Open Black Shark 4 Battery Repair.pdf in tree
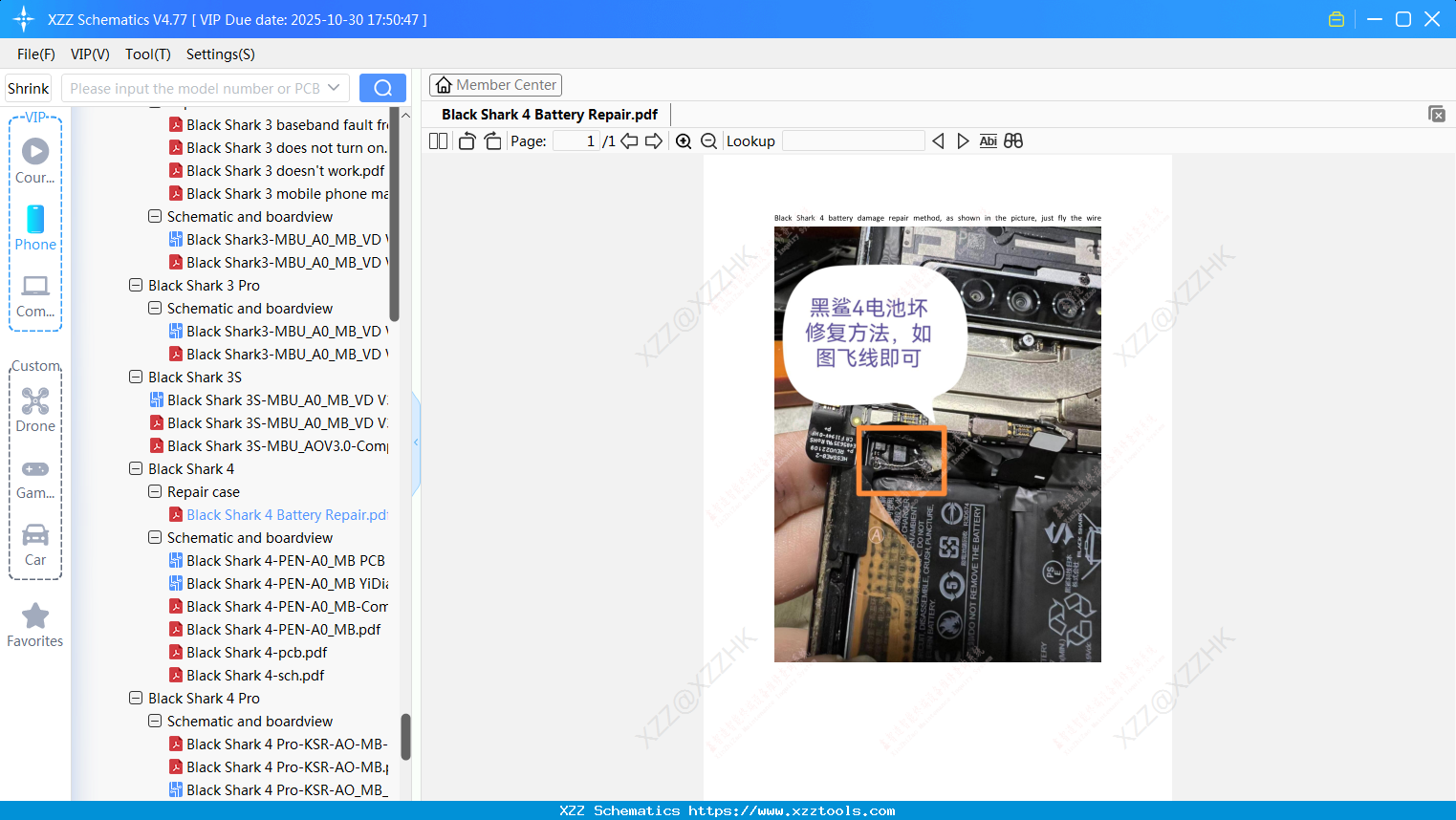Screen dimensions: 1456x820 click(x=278, y=515)
